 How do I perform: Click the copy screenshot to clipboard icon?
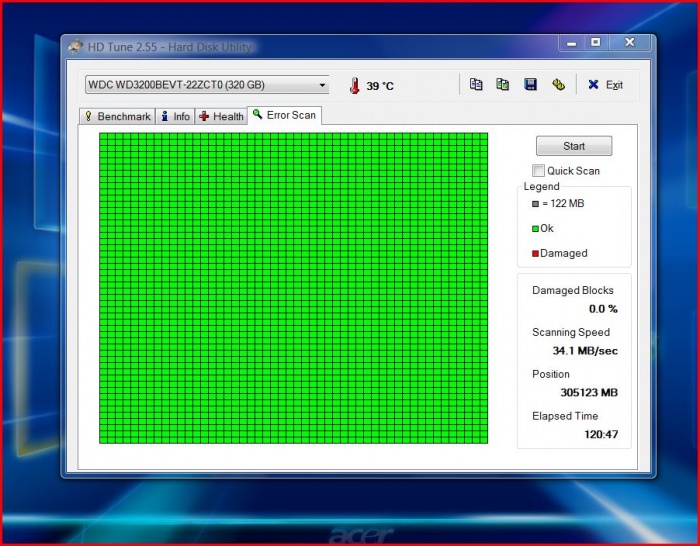click(503, 85)
